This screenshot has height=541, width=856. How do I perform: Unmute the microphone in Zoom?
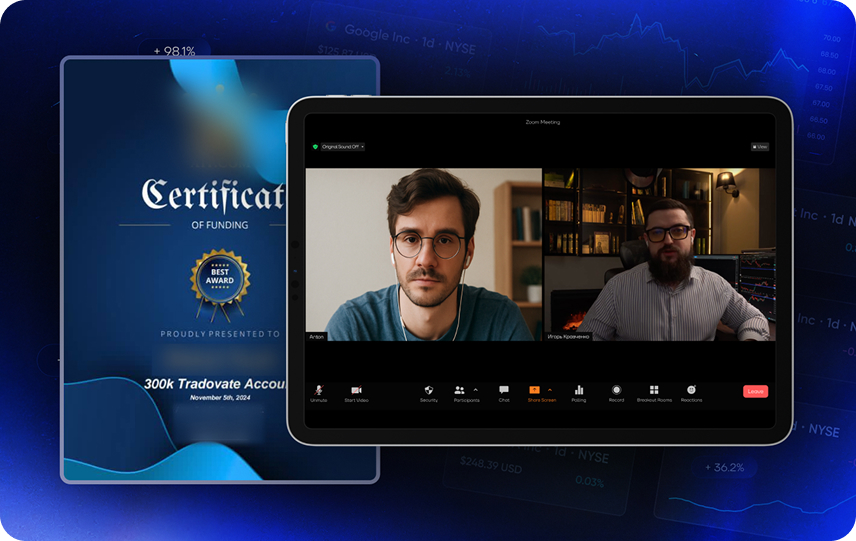319,390
